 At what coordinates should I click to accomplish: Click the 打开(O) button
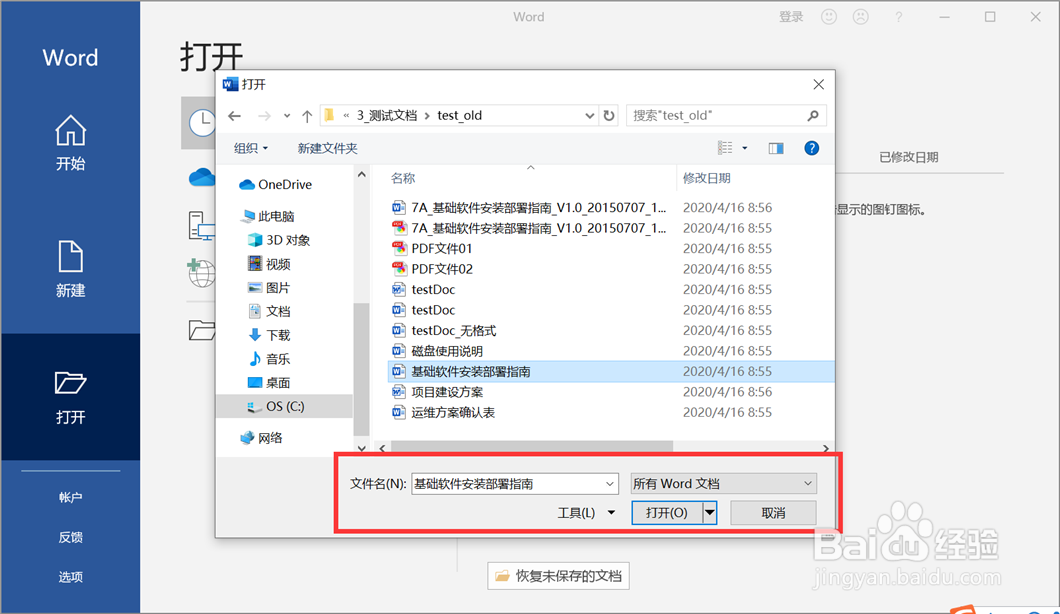point(667,513)
